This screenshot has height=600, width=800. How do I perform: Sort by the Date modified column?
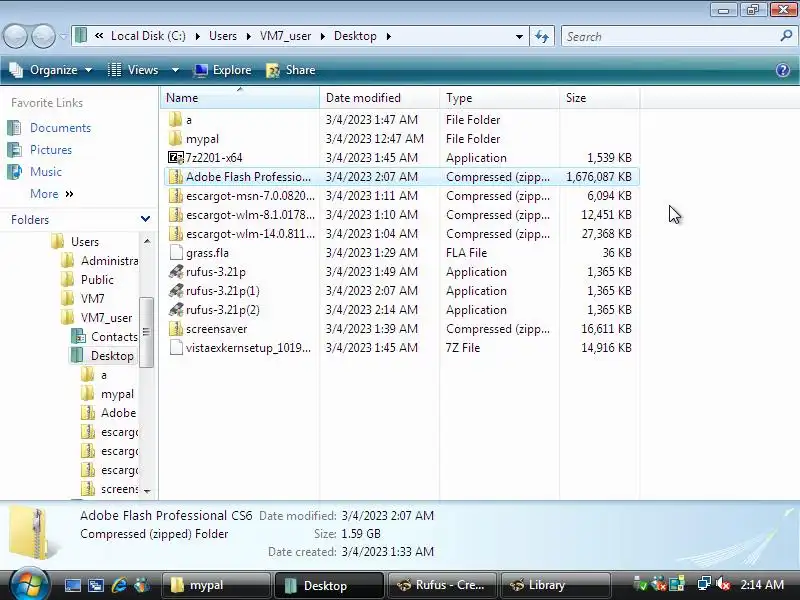(x=380, y=97)
